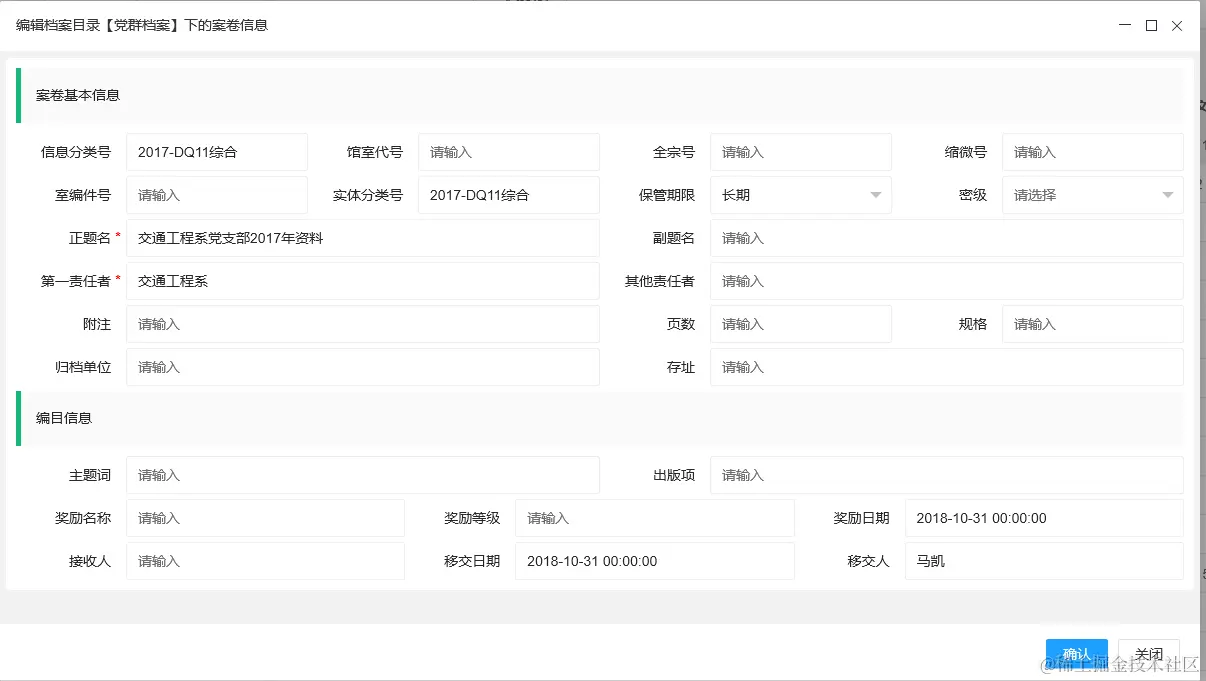The image size is (1206, 681).
Task: Click the 页数 input field
Action: [800, 324]
